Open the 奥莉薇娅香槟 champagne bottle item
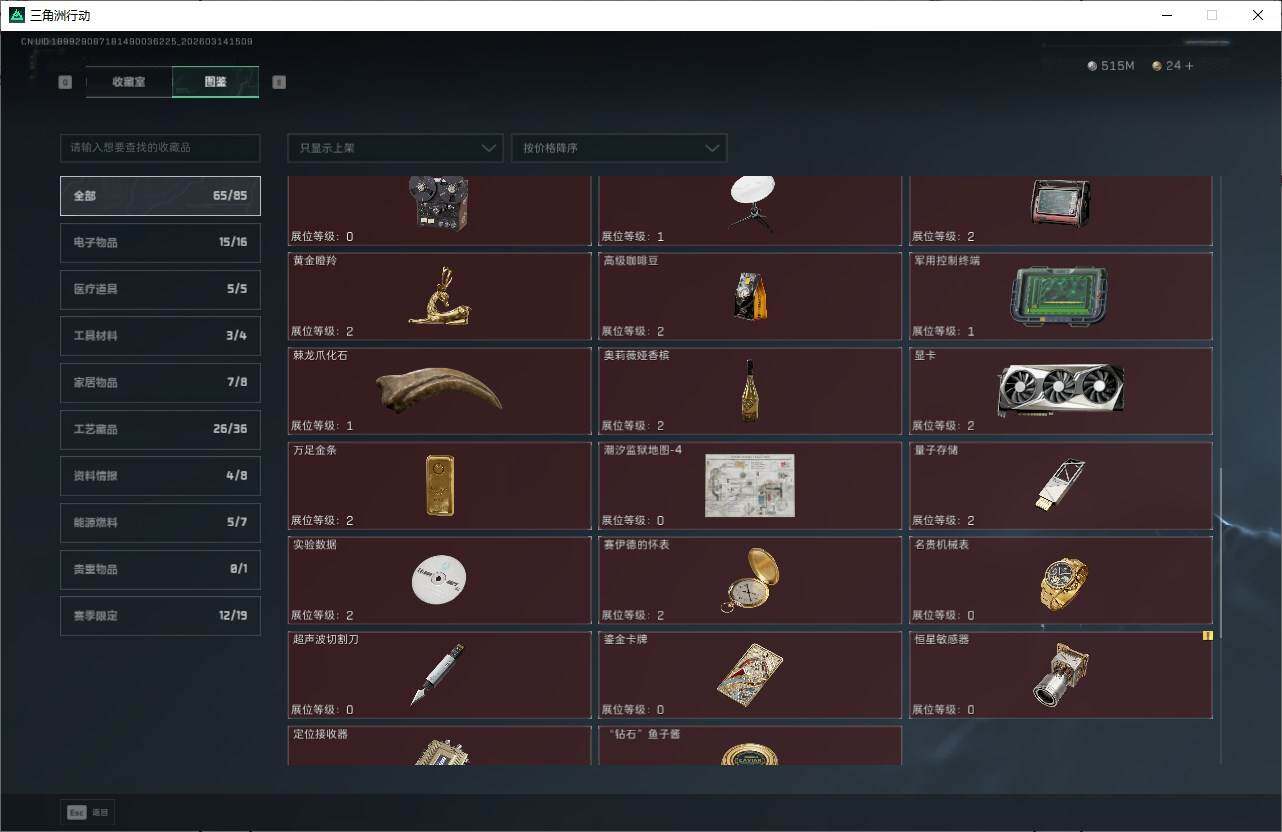The image size is (1282, 832). (x=750, y=391)
